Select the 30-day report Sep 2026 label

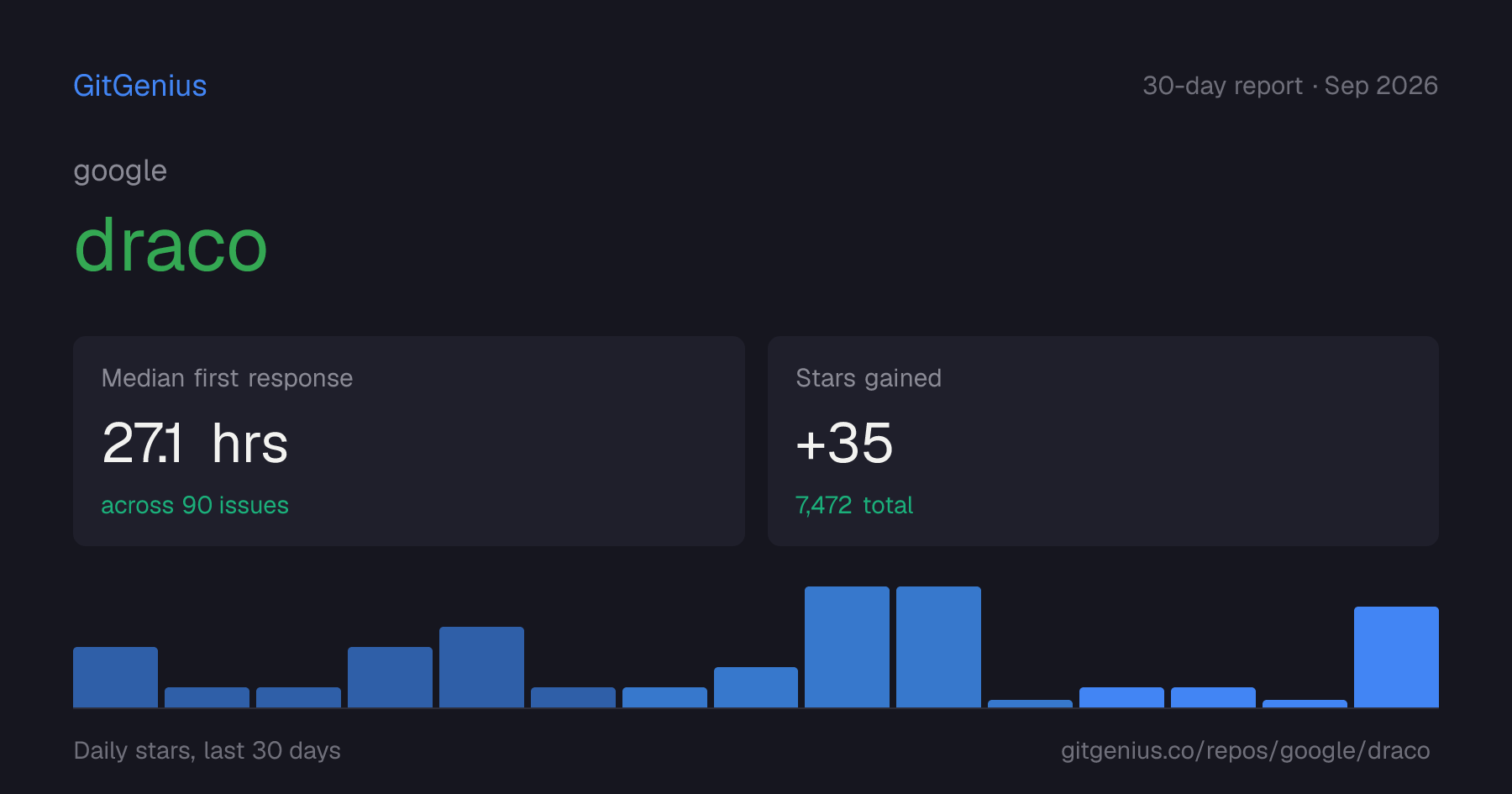(x=1290, y=86)
